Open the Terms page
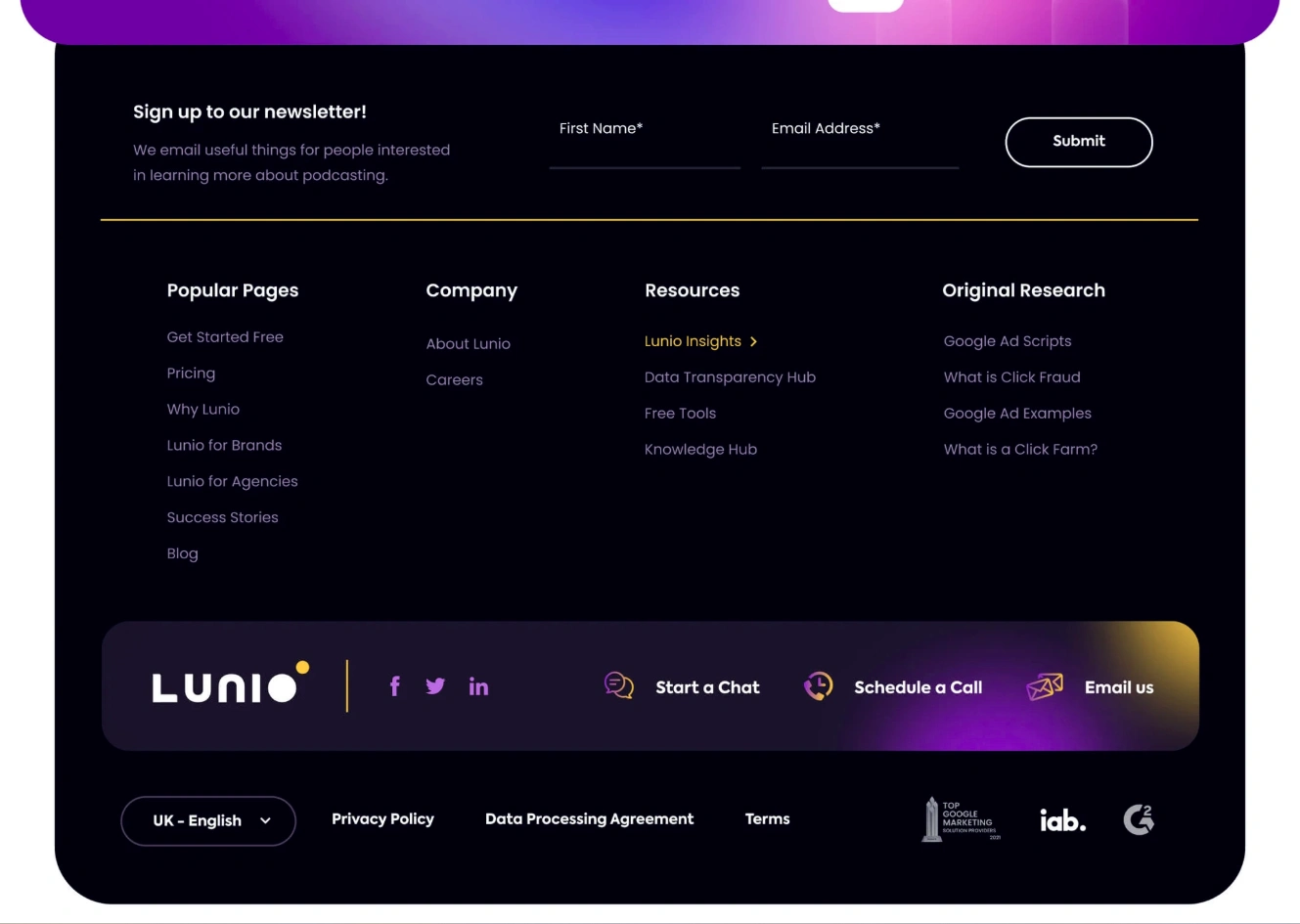The height and width of the screenshot is (924, 1300). tap(767, 819)
